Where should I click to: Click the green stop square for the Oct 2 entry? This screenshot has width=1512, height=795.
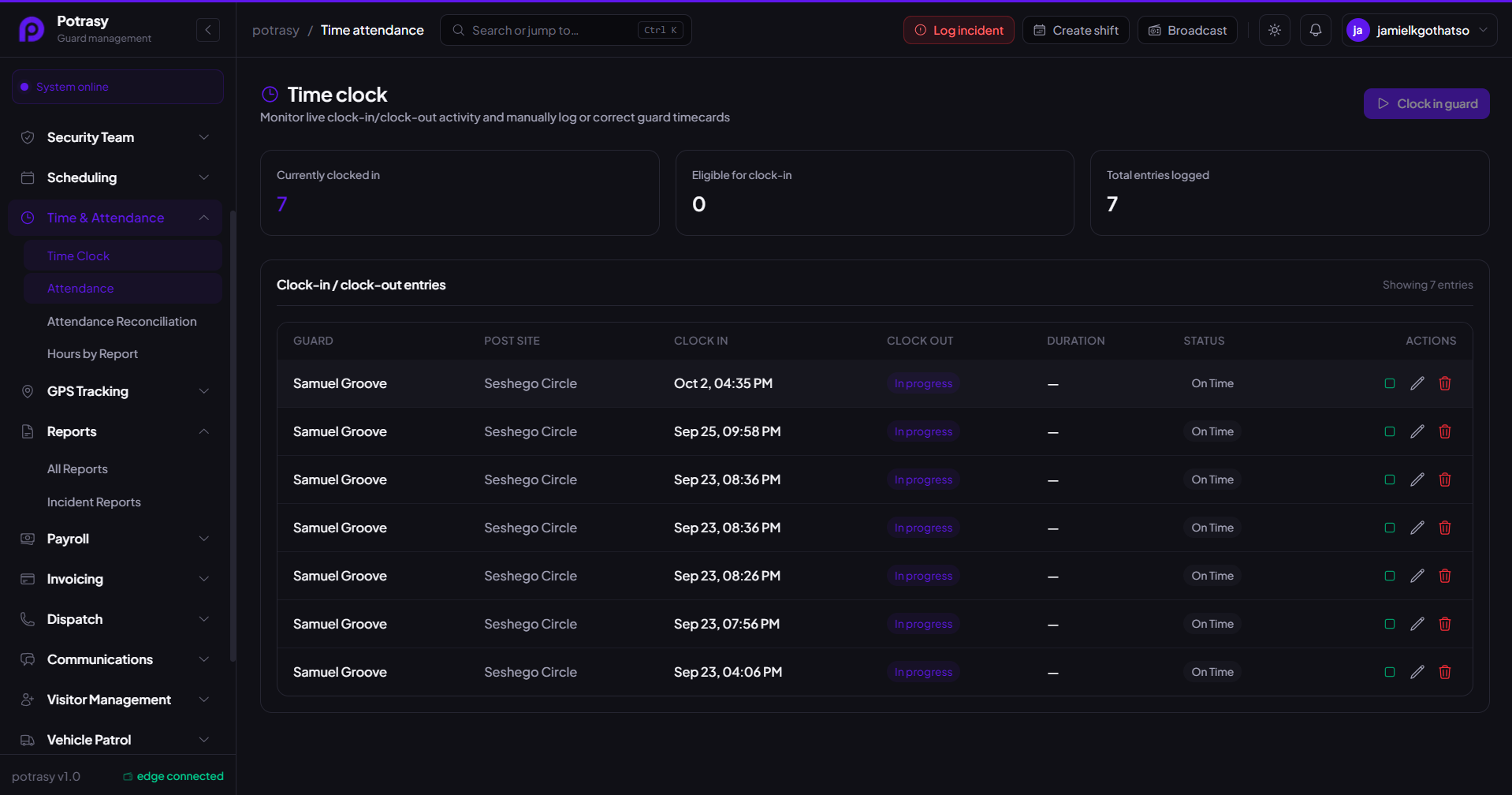click(1389, 383)
